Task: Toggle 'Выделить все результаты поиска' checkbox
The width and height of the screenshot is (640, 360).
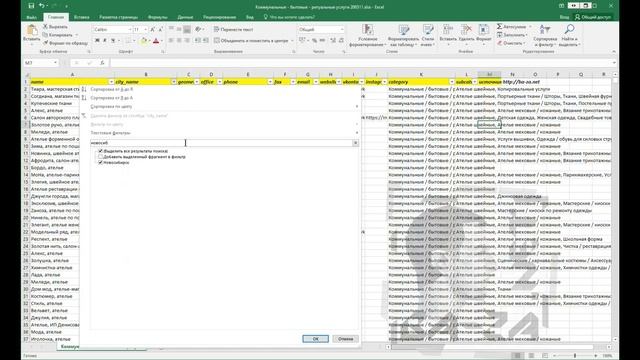Action: [x=101, y=151]
